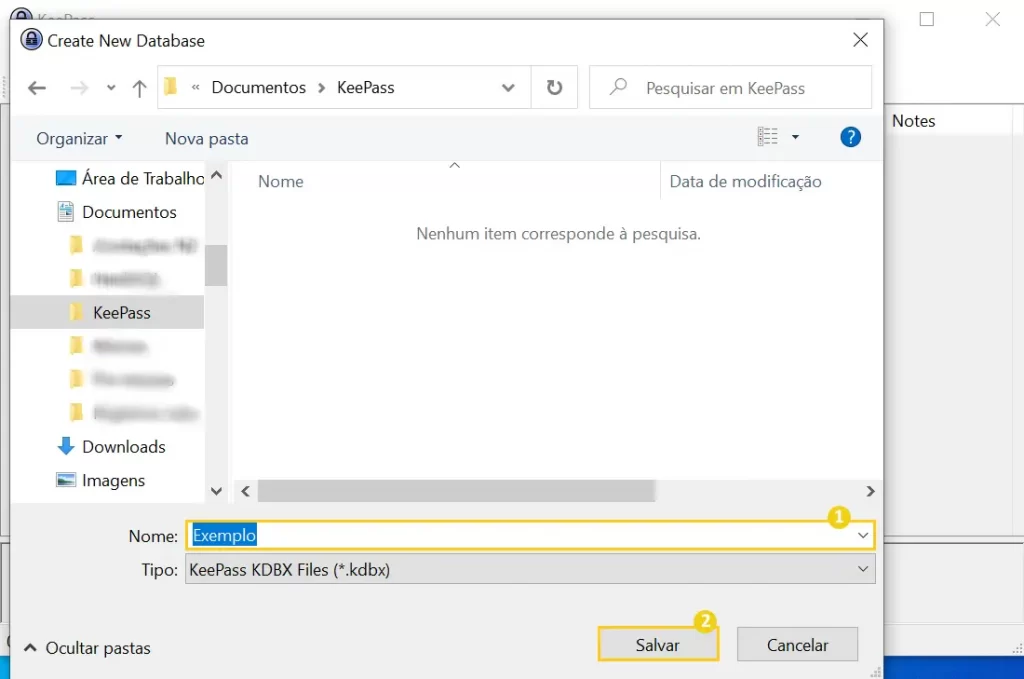1024x679 pixels.
Task: Select Área de Trabalho in the folder tree
Action: (143, 178)
